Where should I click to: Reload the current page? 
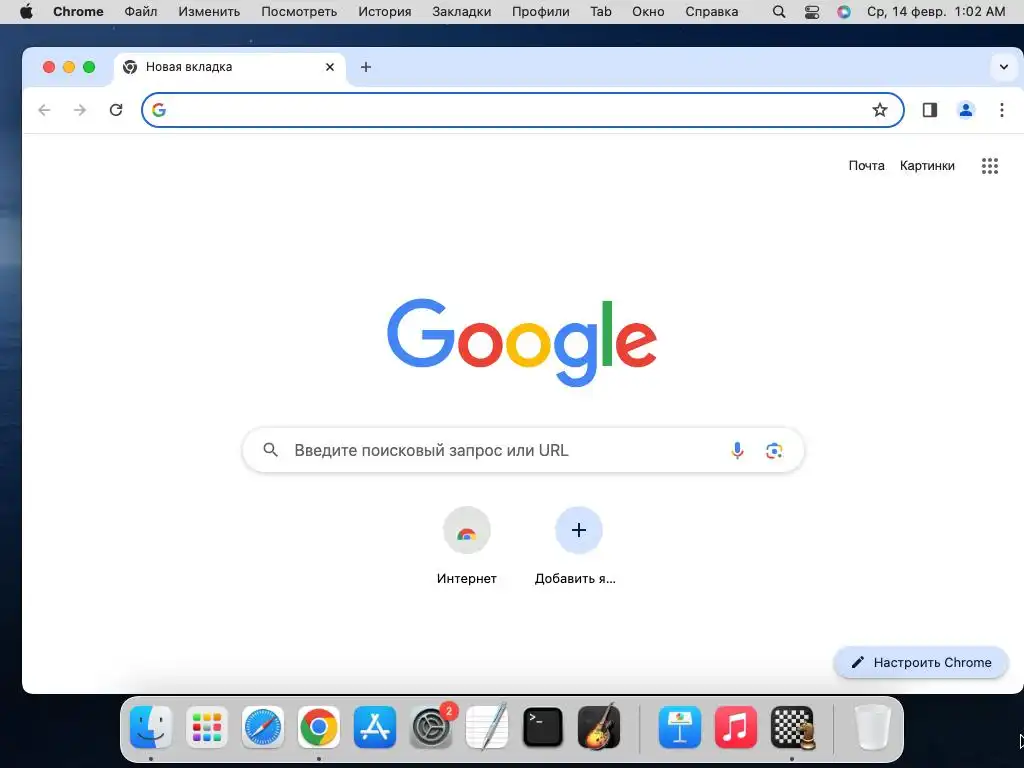click(116, 110)
